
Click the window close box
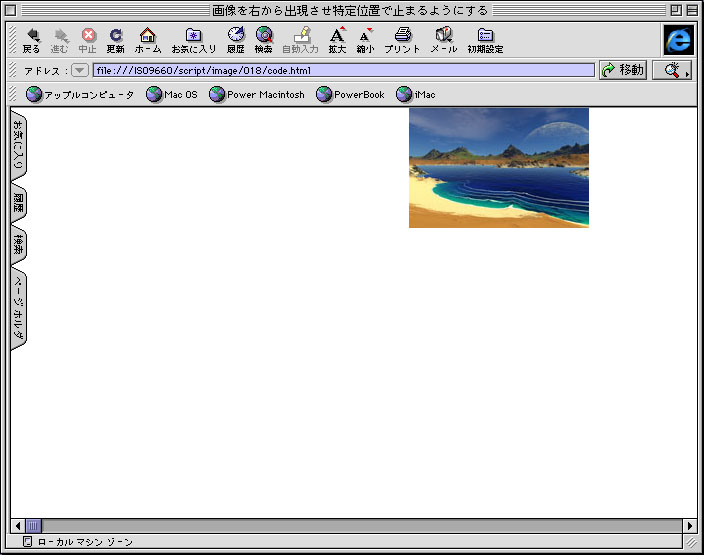pyautogui.click(x=11, y=10)
